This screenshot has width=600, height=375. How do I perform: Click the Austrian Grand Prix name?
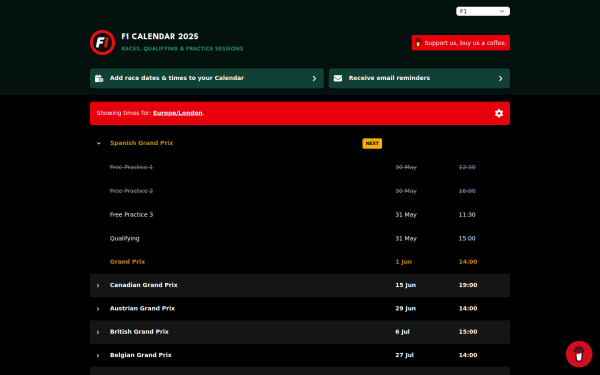point(142,308)
